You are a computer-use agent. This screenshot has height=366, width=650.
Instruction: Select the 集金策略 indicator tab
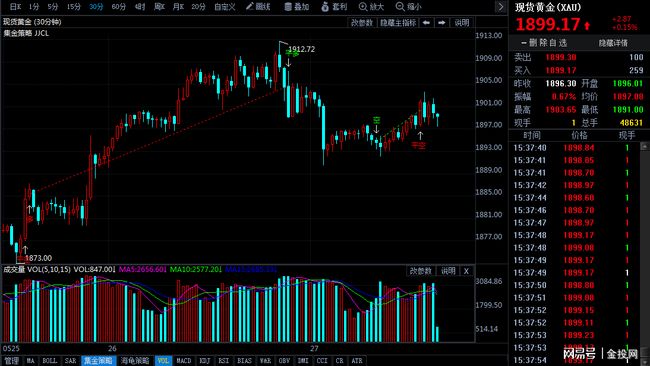pos(98,361)
